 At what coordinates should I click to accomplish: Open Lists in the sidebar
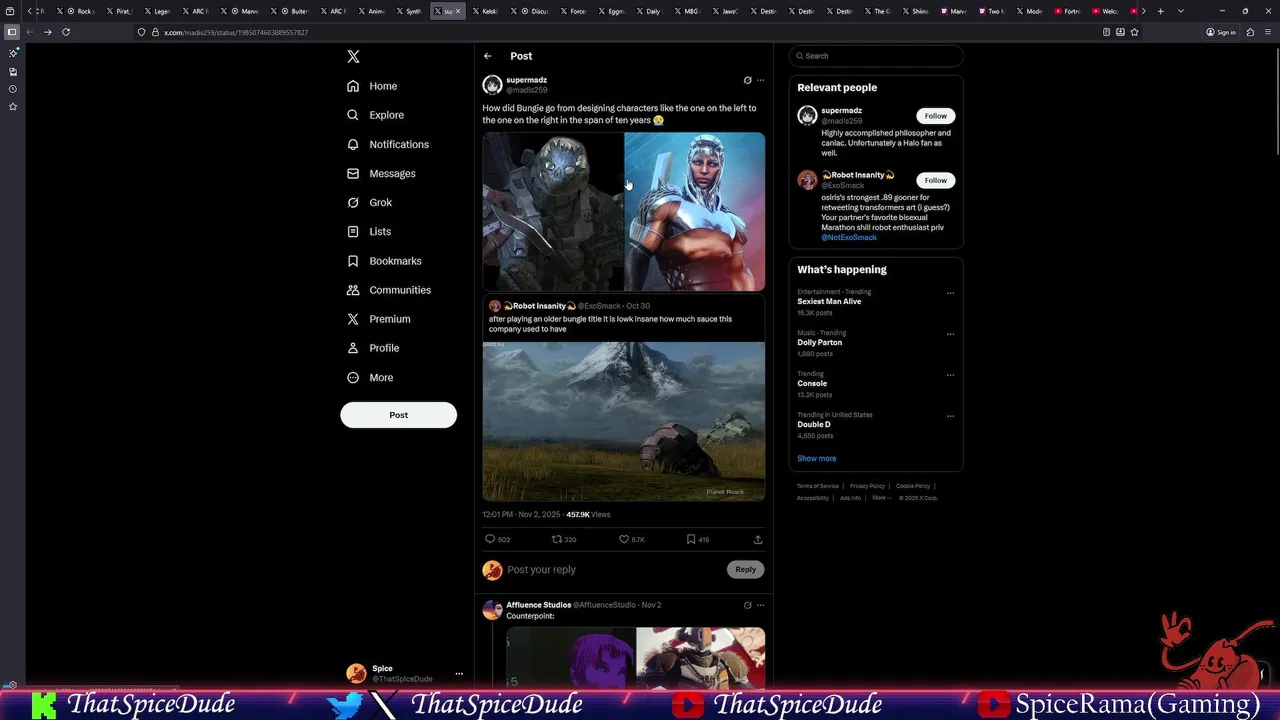coord(369,231)
